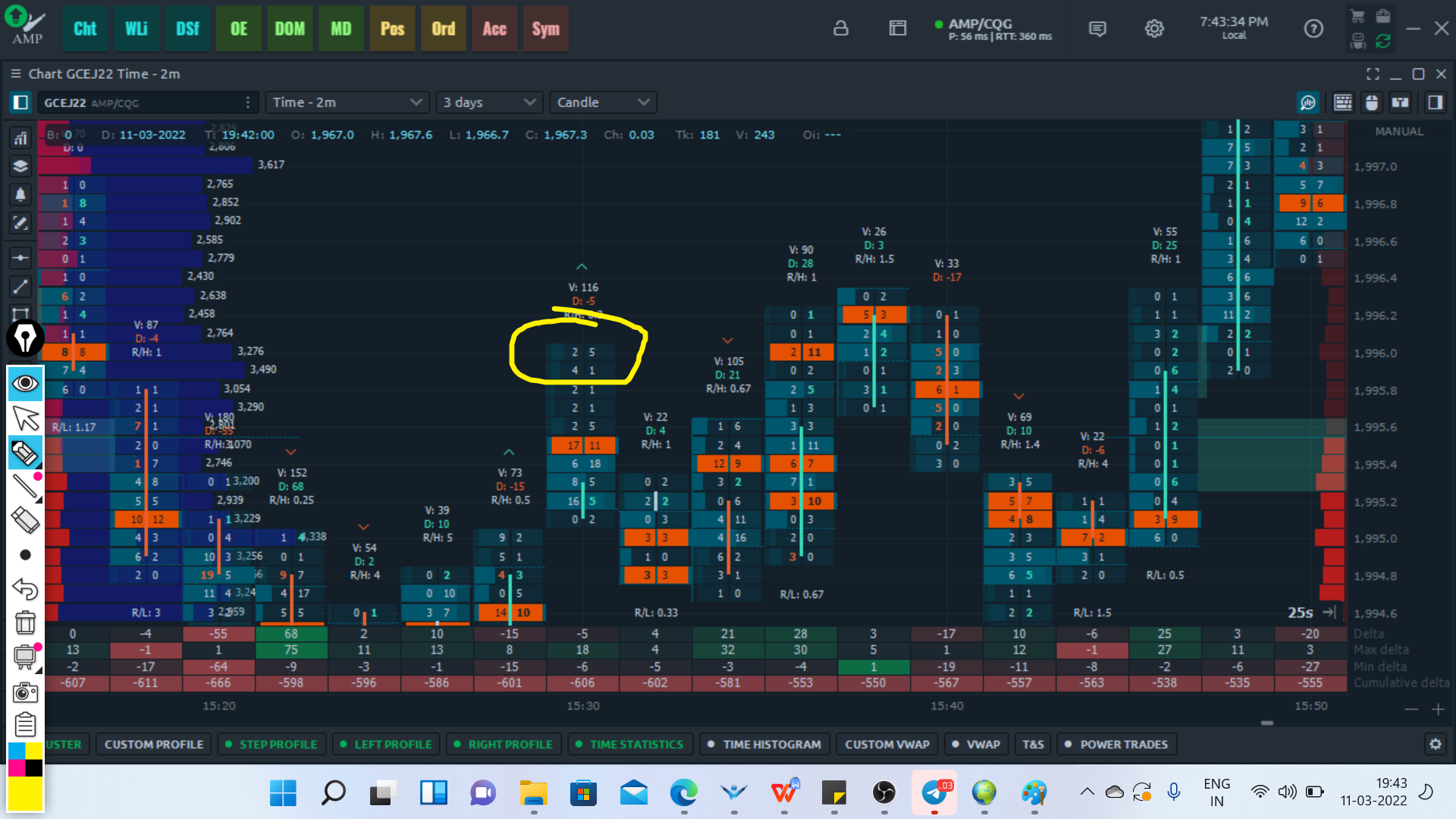Screen dimensions: 1456x819
Task: Open the Time - 2m timeframe dropdown
Action: pyautogui.click(x=347, y=102)
